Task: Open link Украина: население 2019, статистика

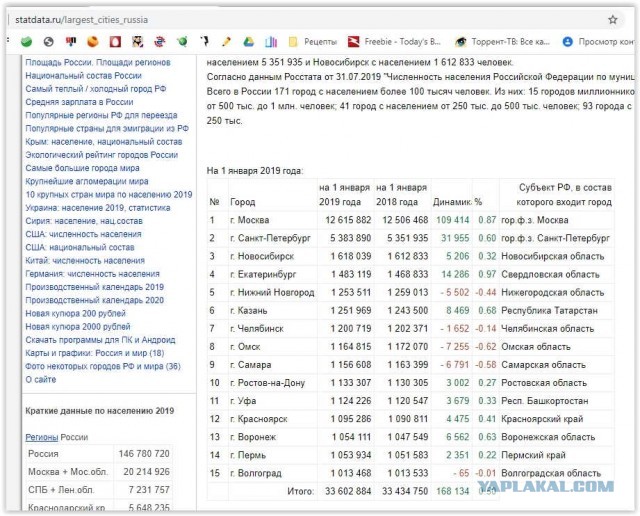Action: coord(98,207)
